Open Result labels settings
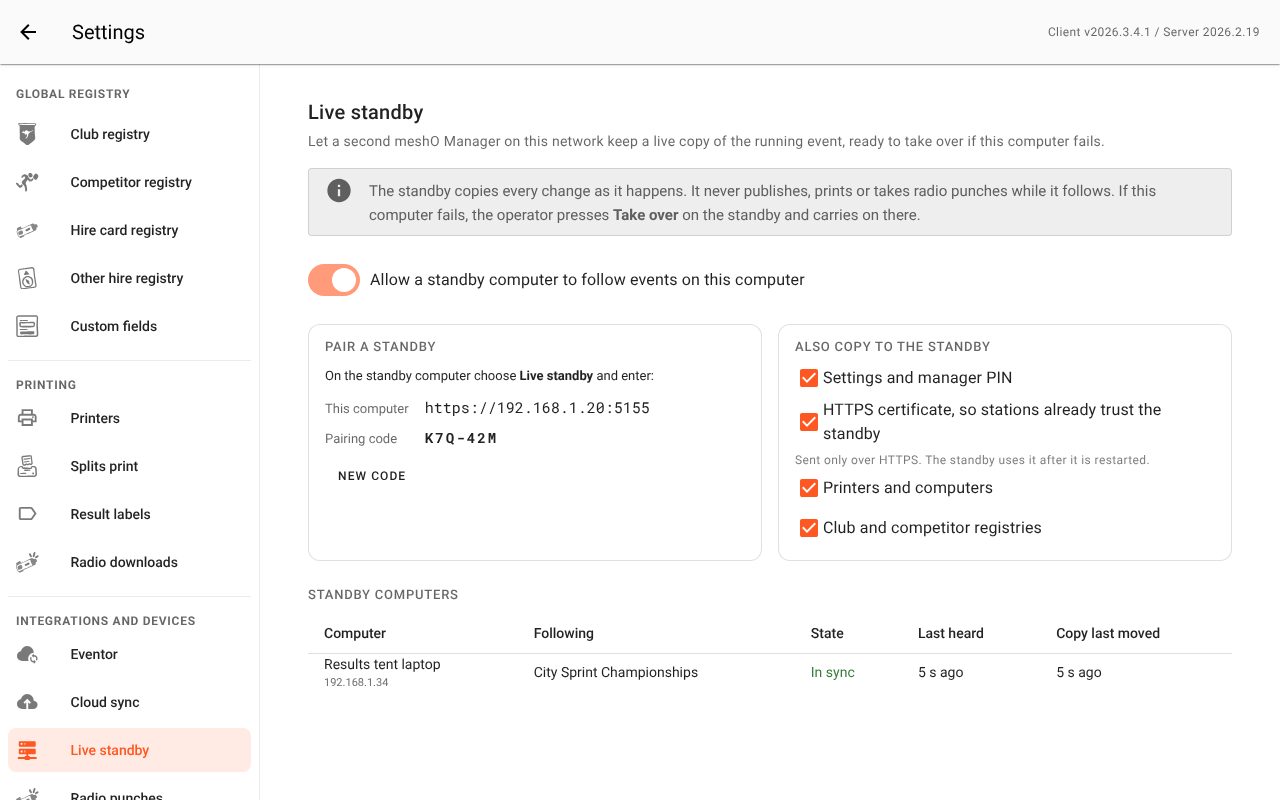Image resolution: width=1280 pixels, height=800 pixels. point(130,514)
